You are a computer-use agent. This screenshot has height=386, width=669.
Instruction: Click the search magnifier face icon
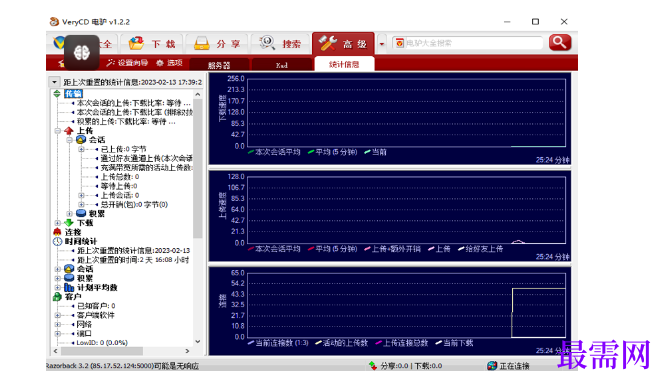tap(267, 43)
